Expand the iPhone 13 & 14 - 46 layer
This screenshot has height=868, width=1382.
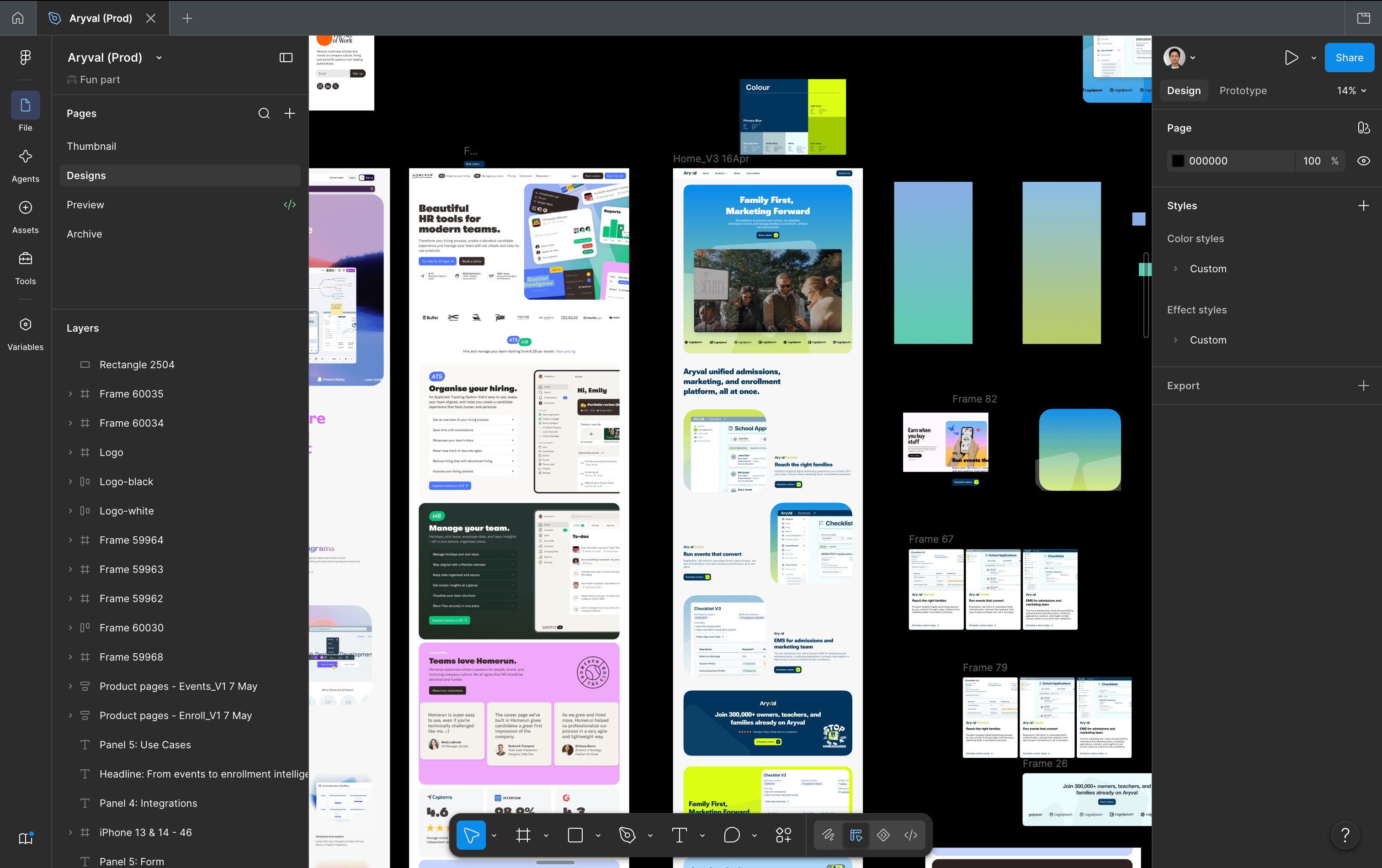click(70, 832)
